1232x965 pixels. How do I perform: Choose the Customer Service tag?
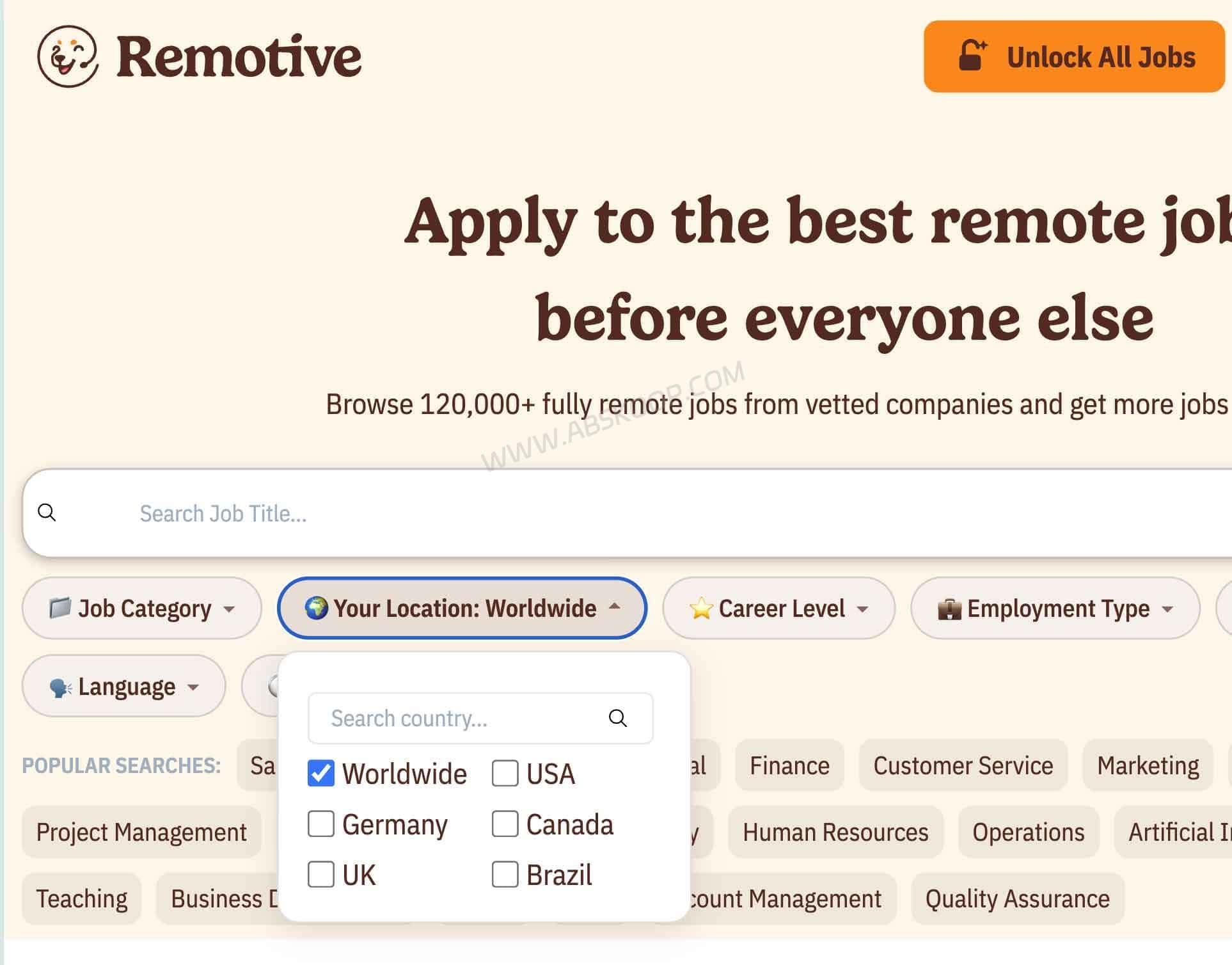[963, 765]
